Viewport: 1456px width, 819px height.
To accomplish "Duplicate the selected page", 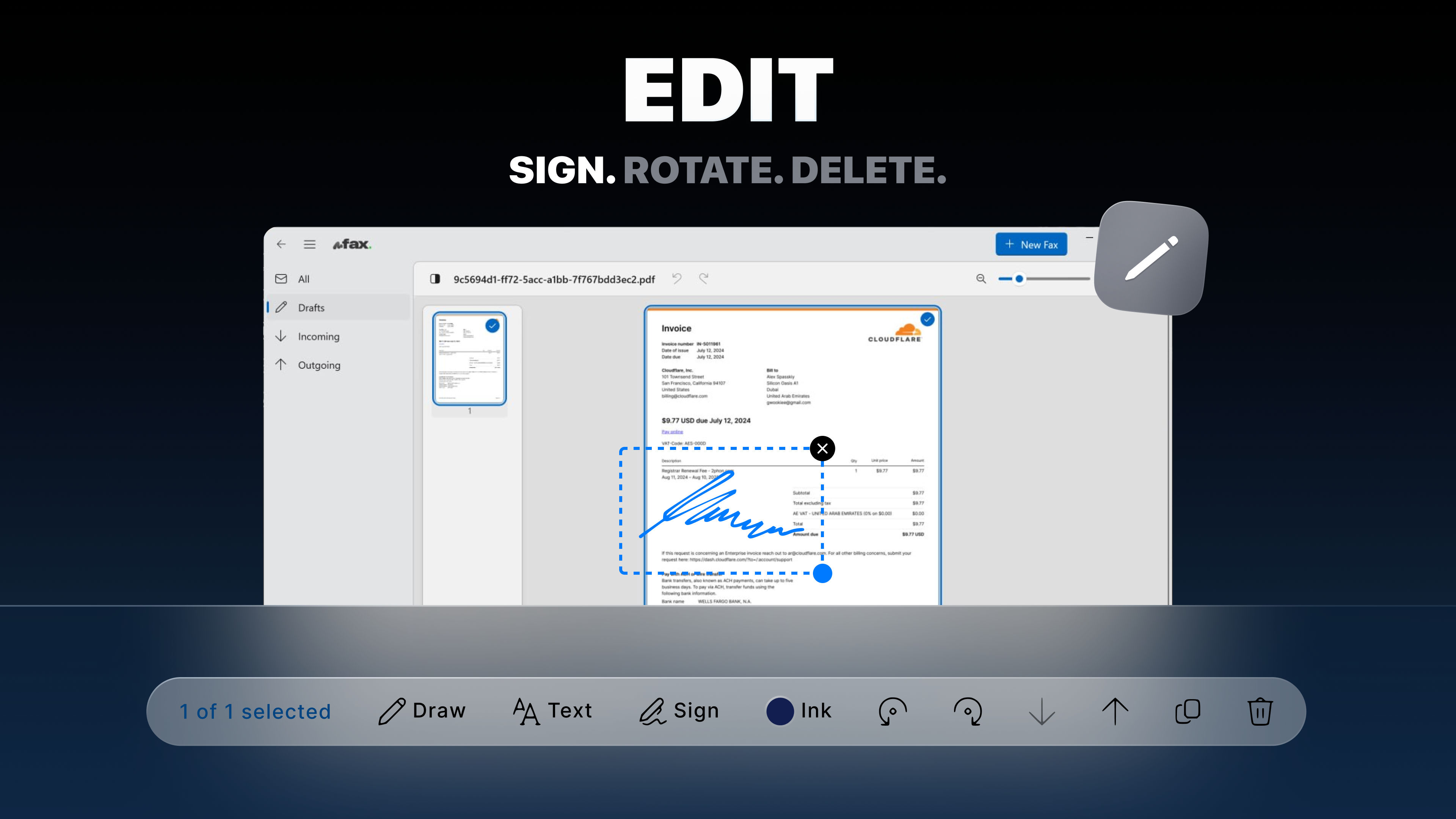I will point(1188,711).
